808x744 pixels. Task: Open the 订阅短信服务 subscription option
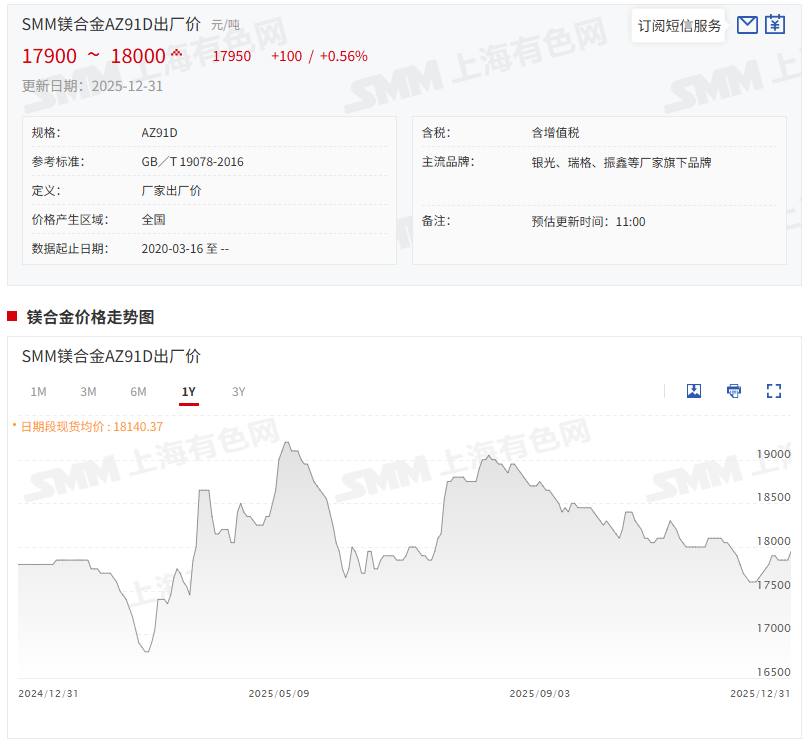[x=679, y=26]
